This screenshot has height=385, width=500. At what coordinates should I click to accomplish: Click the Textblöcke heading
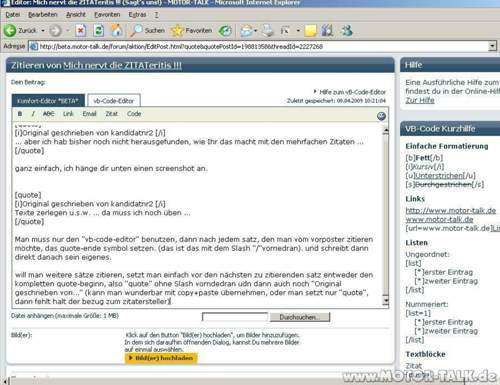point(425,354)
